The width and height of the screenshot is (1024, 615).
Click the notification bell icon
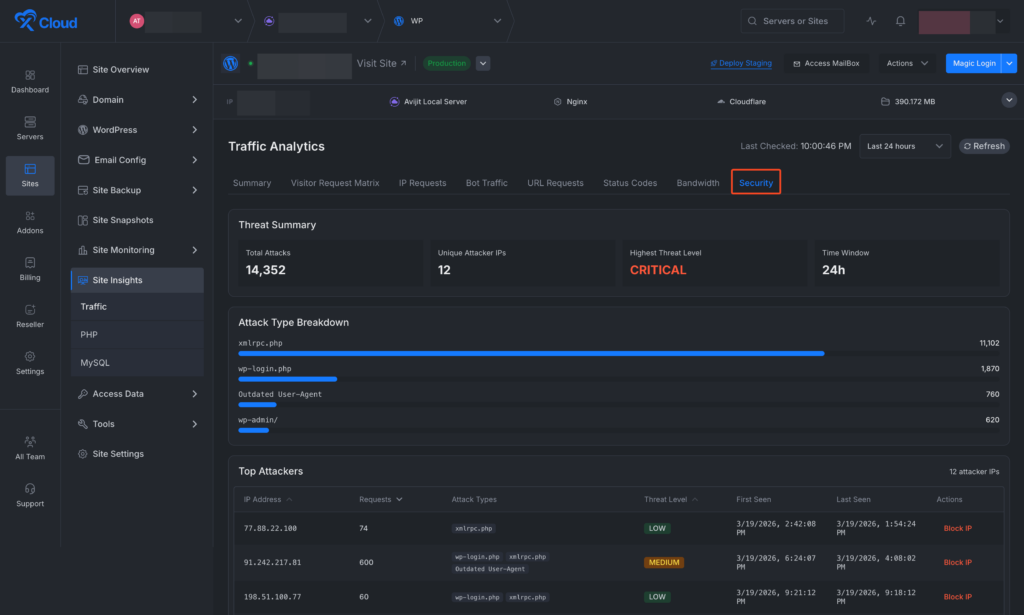click(900, 21)
